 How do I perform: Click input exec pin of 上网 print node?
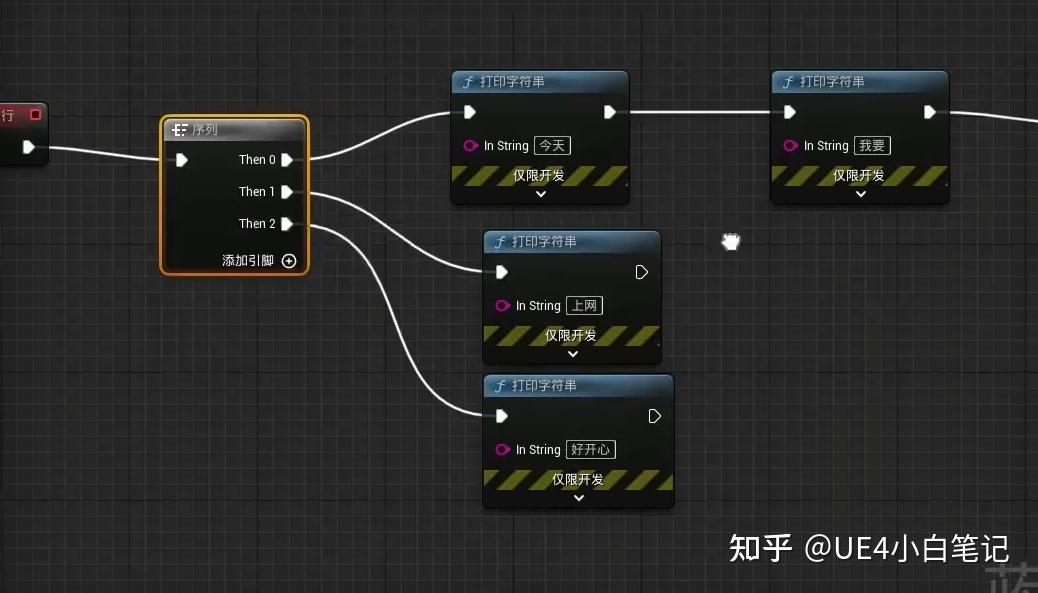point(501,272)
